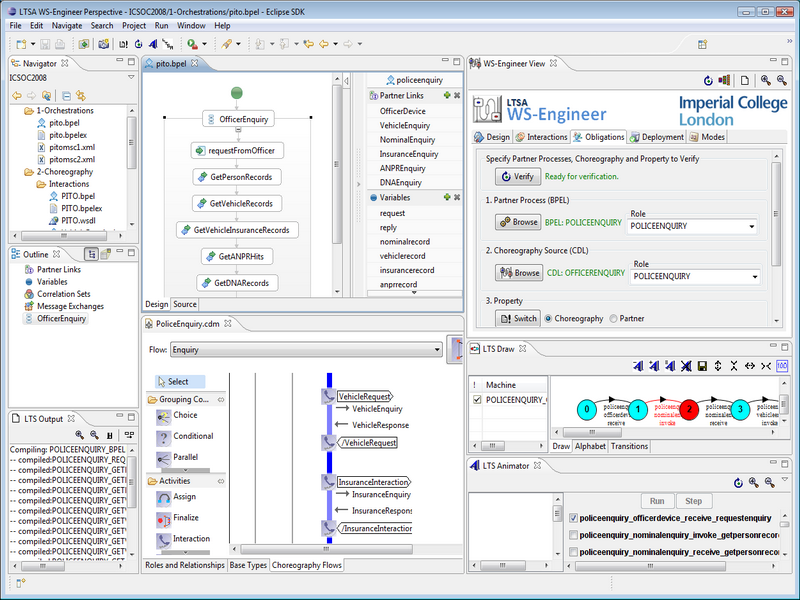Switch to the Transitions tab in LTS Draw
This screenshot has width=800, height=600.
629,446
